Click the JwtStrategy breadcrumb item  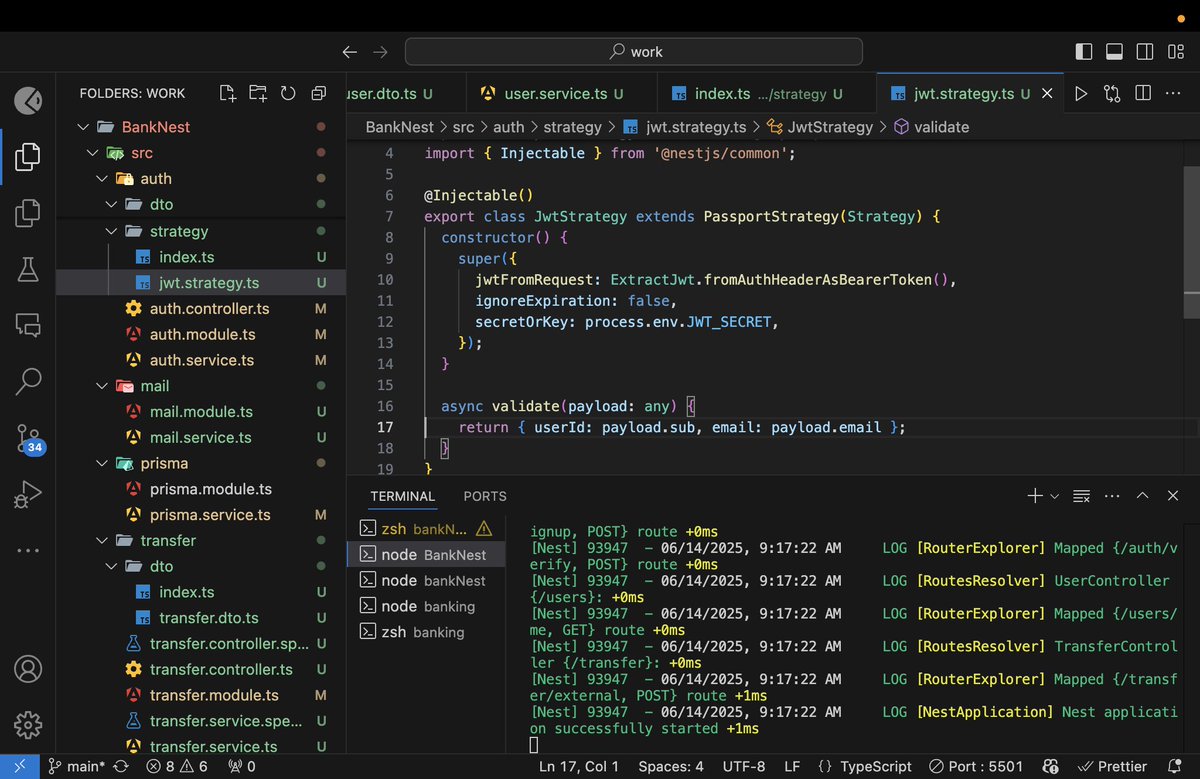click(x=820, y=127)
